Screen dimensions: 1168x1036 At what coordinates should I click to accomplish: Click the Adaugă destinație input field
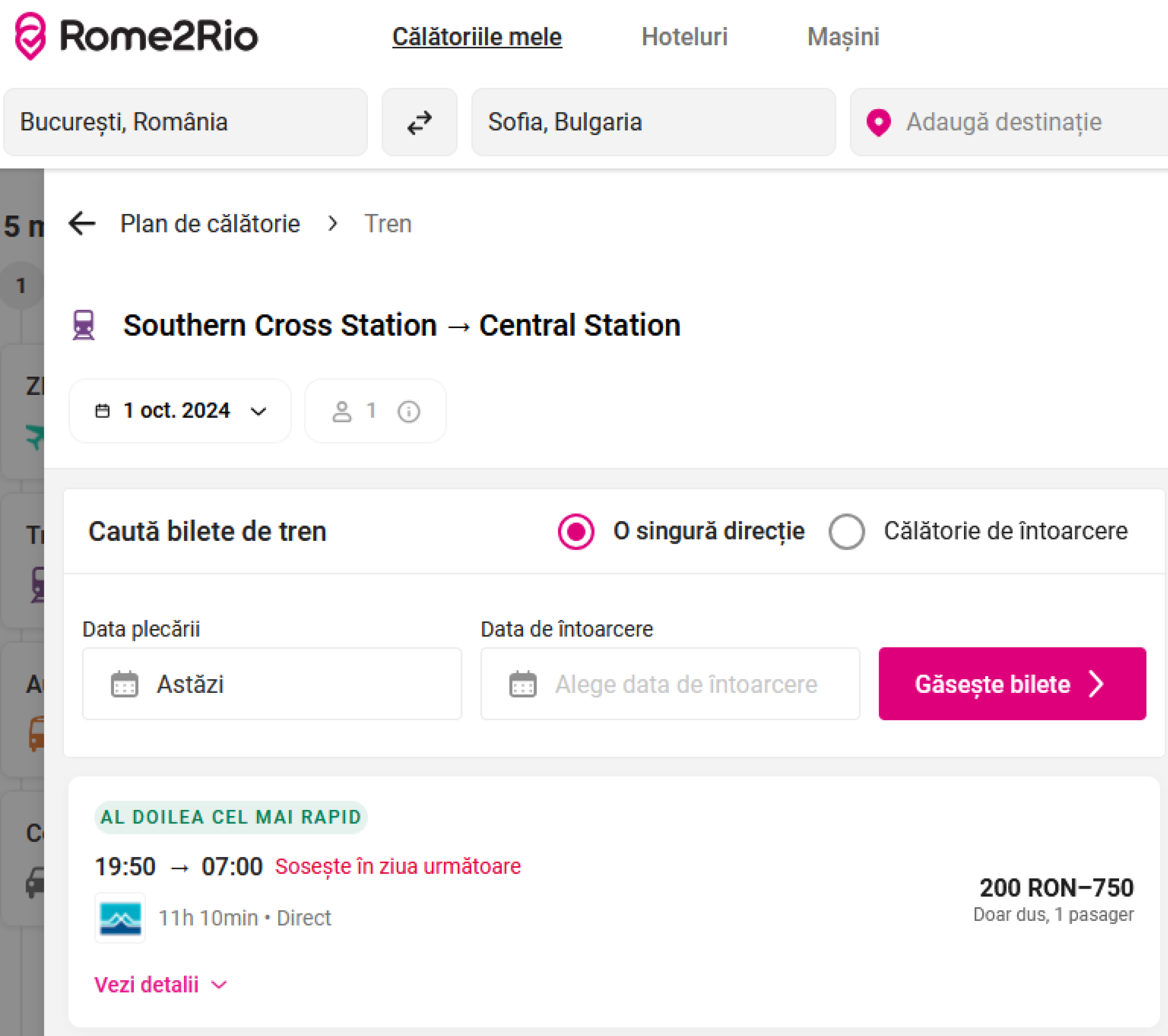point(1003,122)
